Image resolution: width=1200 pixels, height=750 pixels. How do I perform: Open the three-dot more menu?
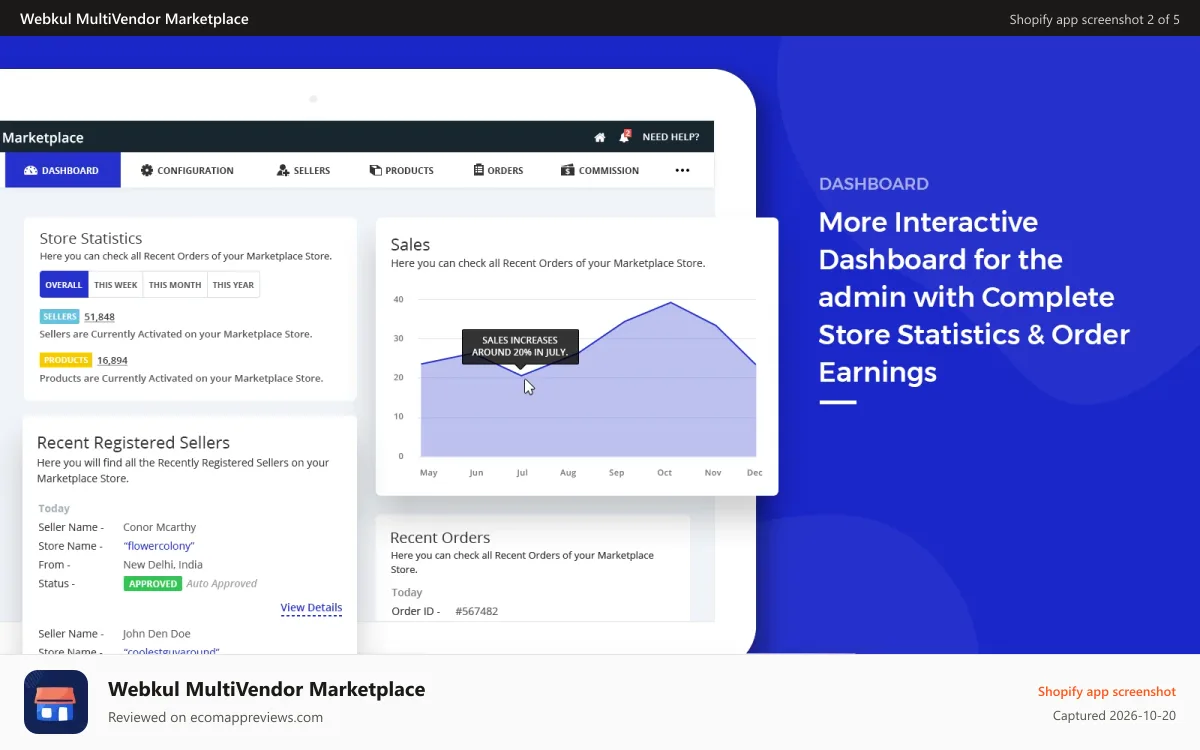(x=683, y=170)
